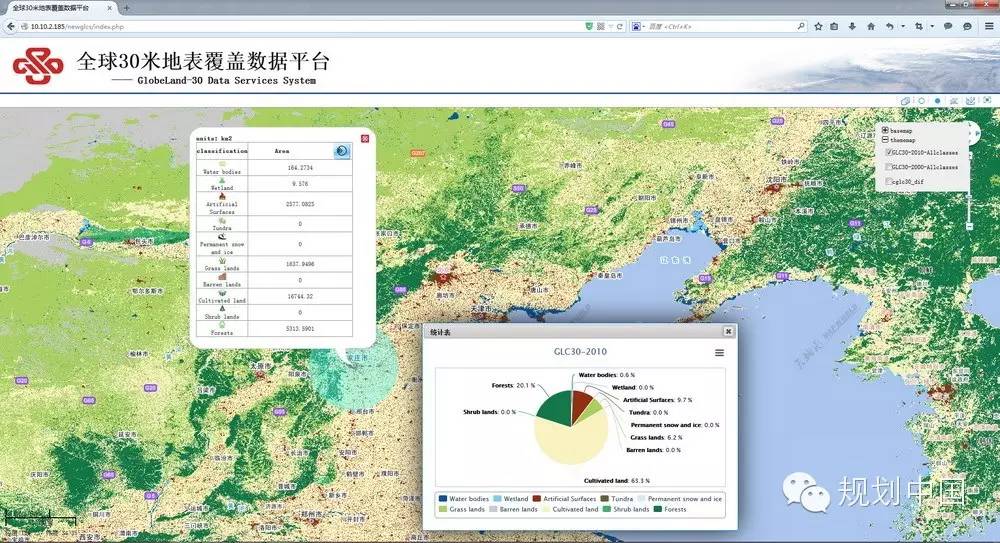Click the Artificial Surfaces pie slice
Viewport: 1000px width, 543px height.
tap(580, 403)
